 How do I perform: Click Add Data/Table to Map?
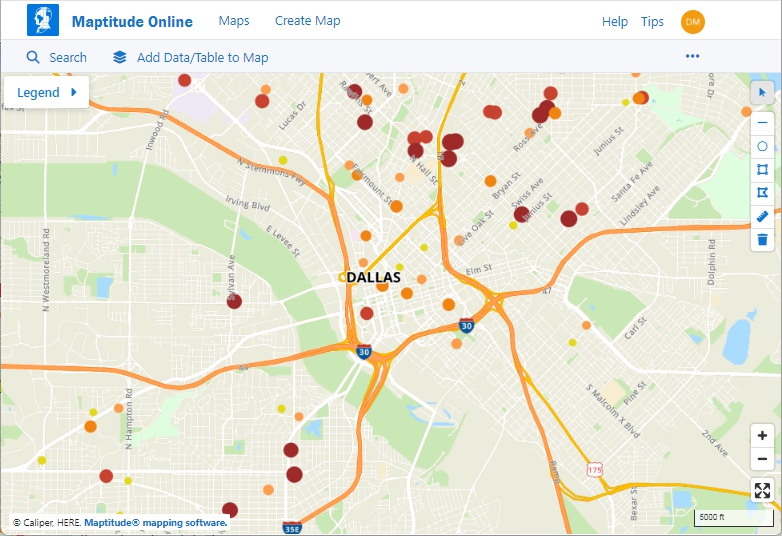point(191,58)
